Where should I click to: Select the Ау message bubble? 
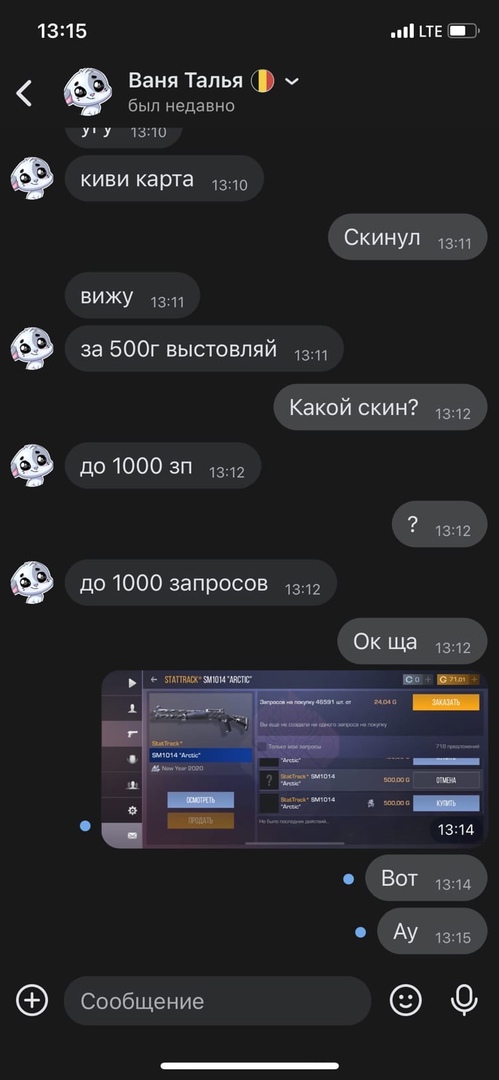pyautogui.click(x=432, y=931)
